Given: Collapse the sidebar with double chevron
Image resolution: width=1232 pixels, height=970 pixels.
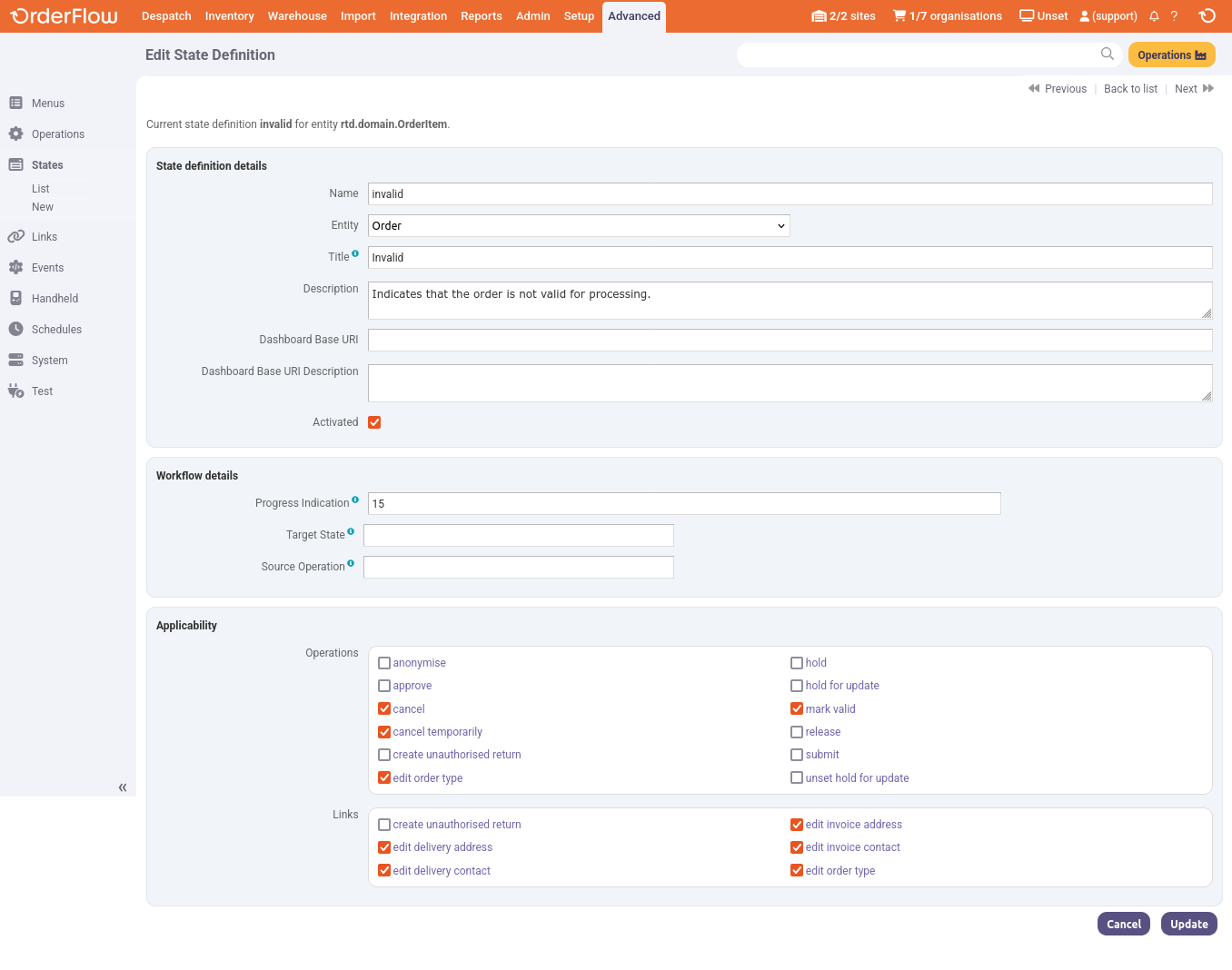Looking at the screenshot, I should [x=123, y=787].
